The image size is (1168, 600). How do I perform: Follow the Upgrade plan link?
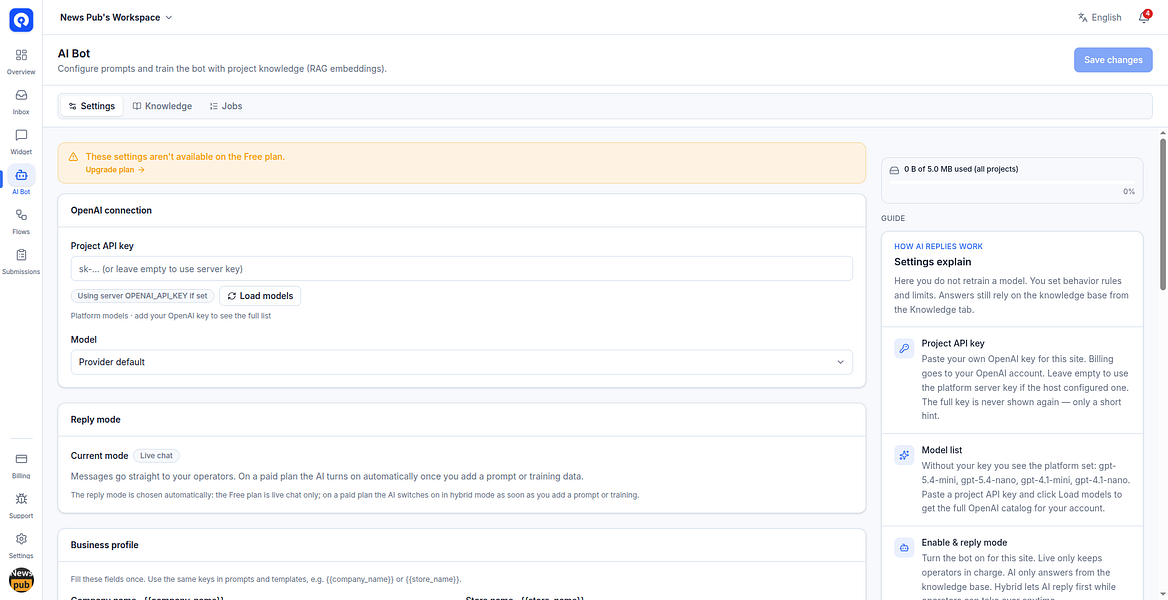pyautogui.click(x=115, y=170)
